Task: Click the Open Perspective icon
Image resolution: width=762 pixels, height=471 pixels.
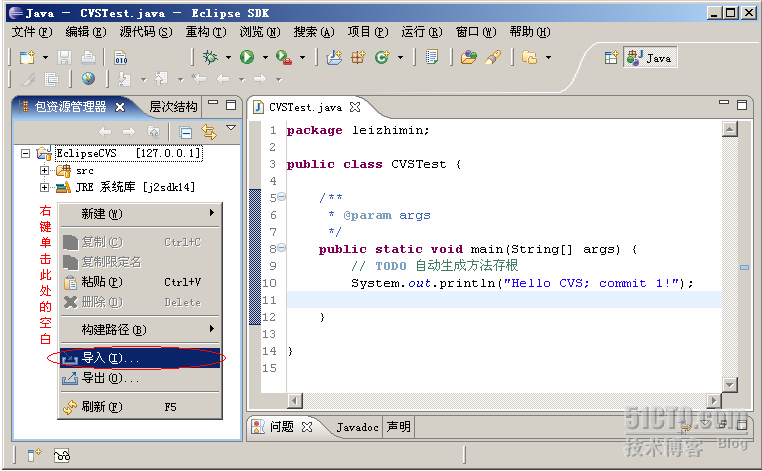Action: (610, 57)
